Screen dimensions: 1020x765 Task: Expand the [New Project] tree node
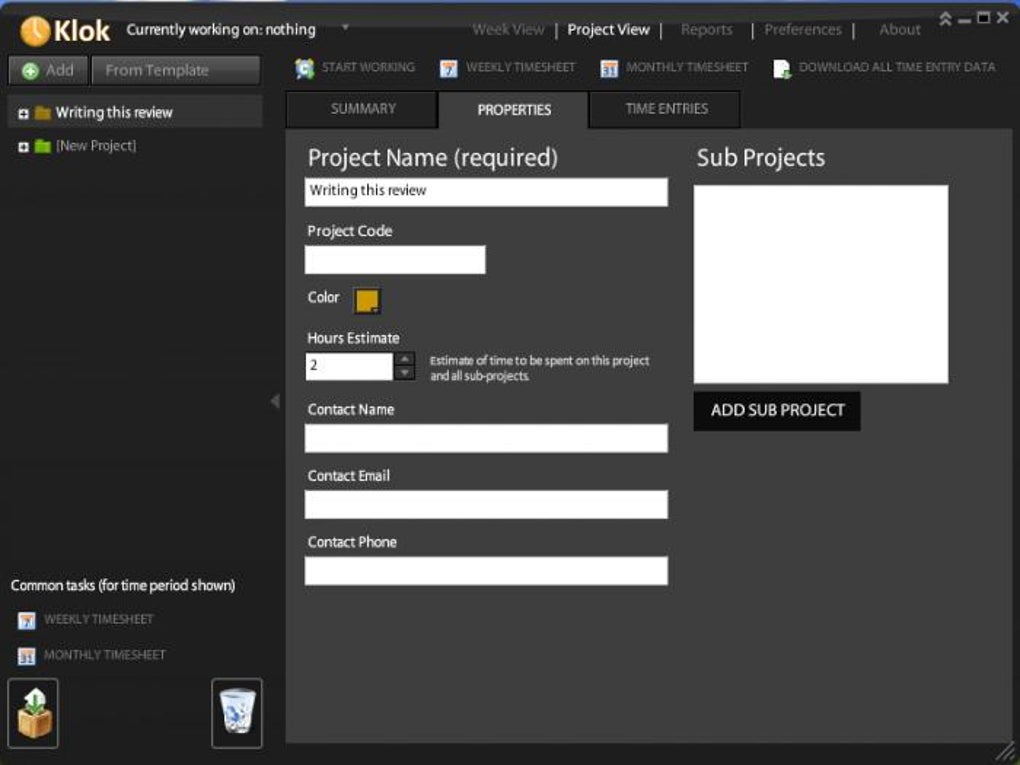click(x=23, y=147)
